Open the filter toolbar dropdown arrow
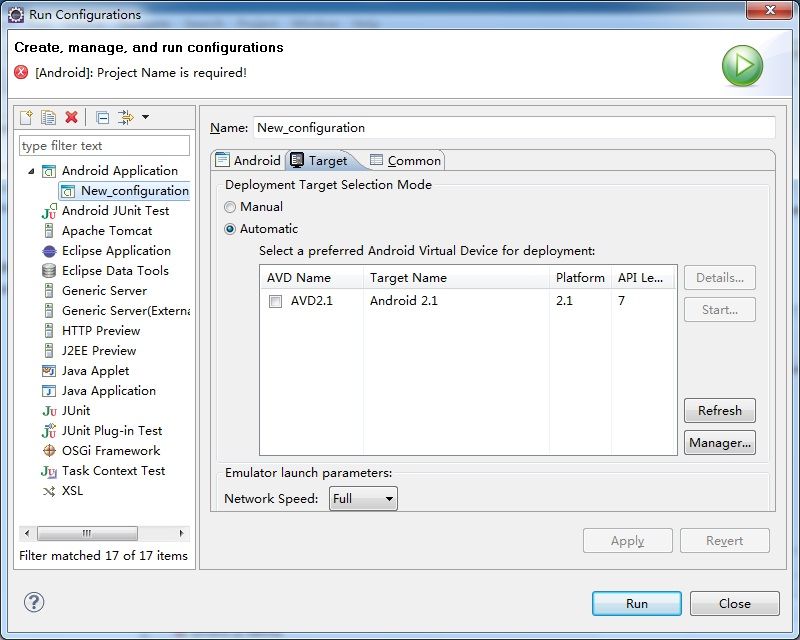The height and width of the screenshot is (640, 800). click(x=145, y=117)
